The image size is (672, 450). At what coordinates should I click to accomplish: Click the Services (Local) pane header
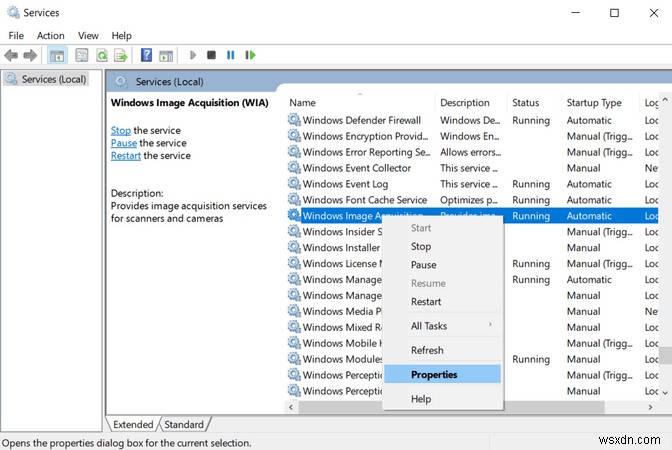389,81
